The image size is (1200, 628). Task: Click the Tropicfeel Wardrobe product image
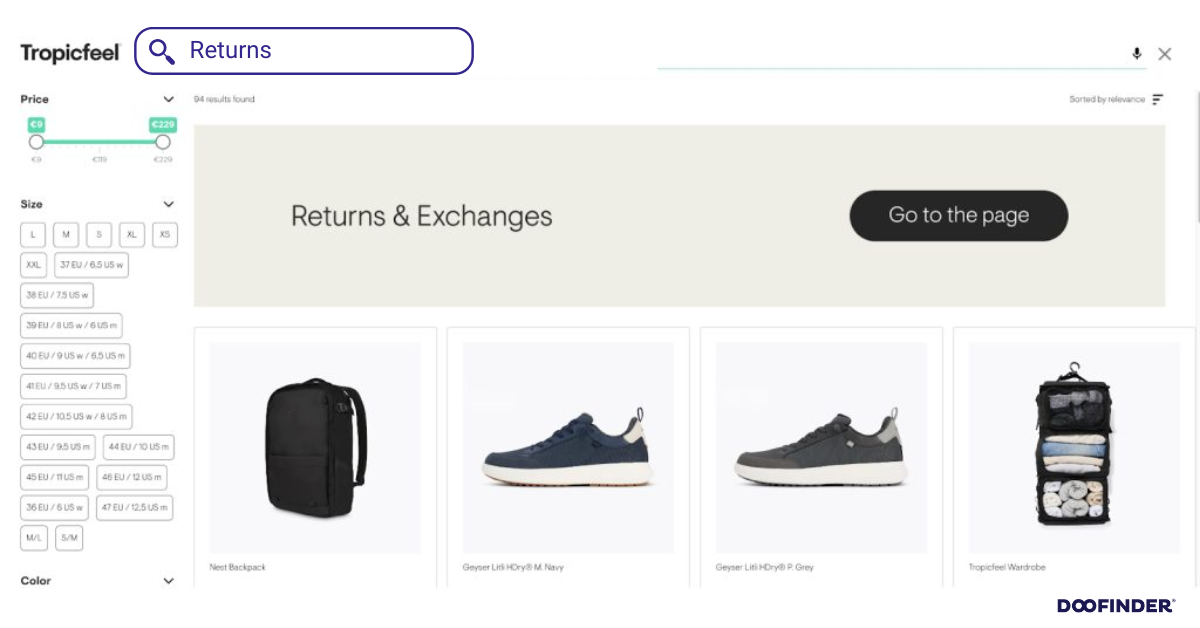point(1074,448)
